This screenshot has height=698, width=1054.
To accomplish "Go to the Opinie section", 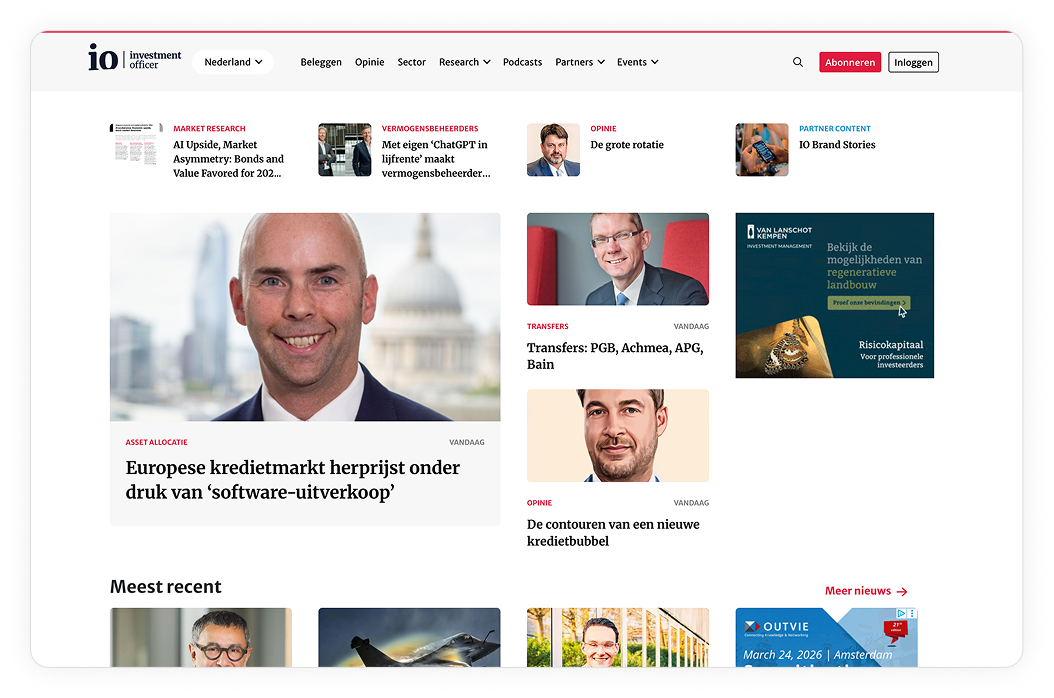I will pyautogui.click(x=369, y=62).
